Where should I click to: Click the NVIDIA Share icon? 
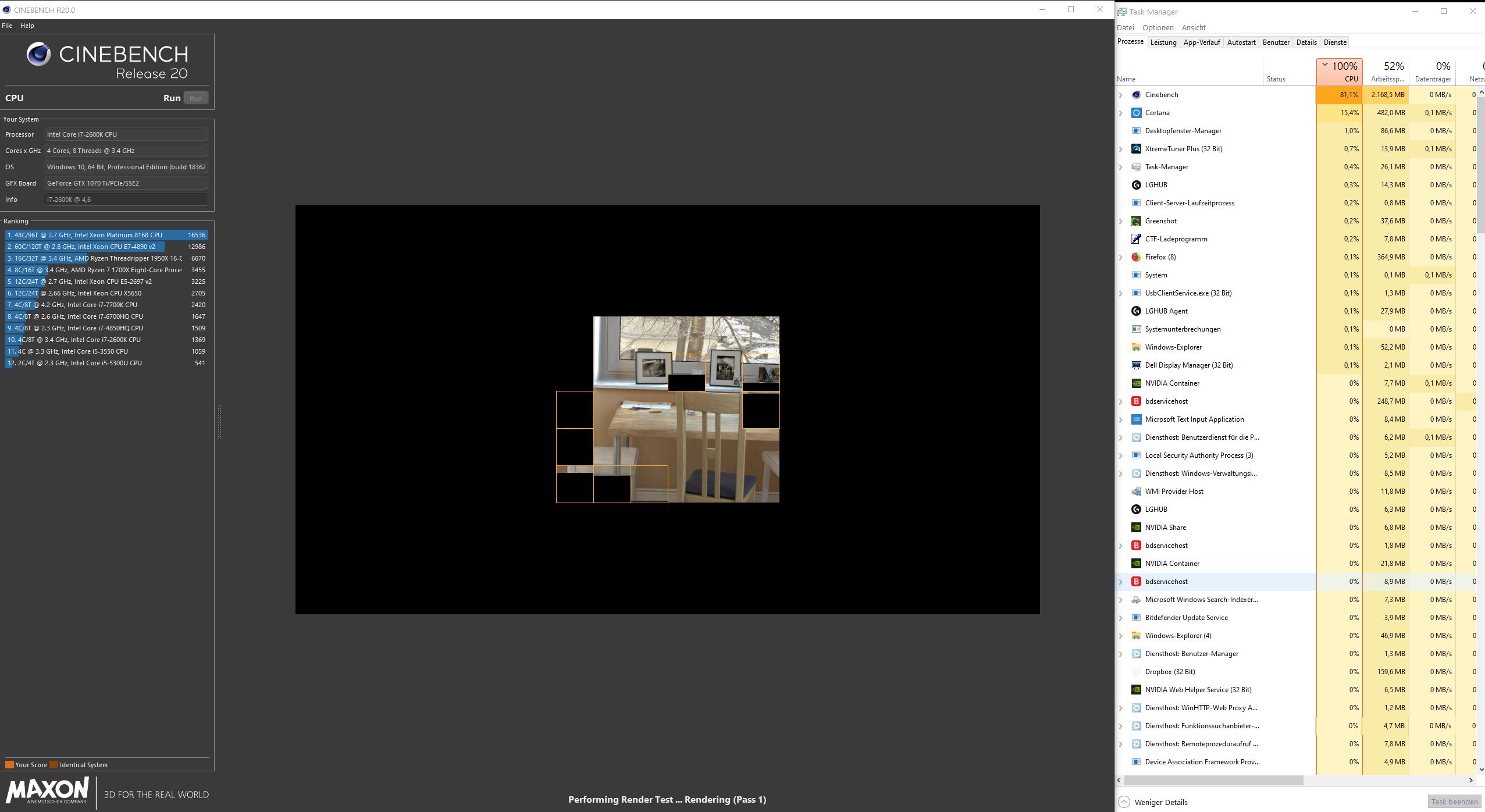[1136, 528]
